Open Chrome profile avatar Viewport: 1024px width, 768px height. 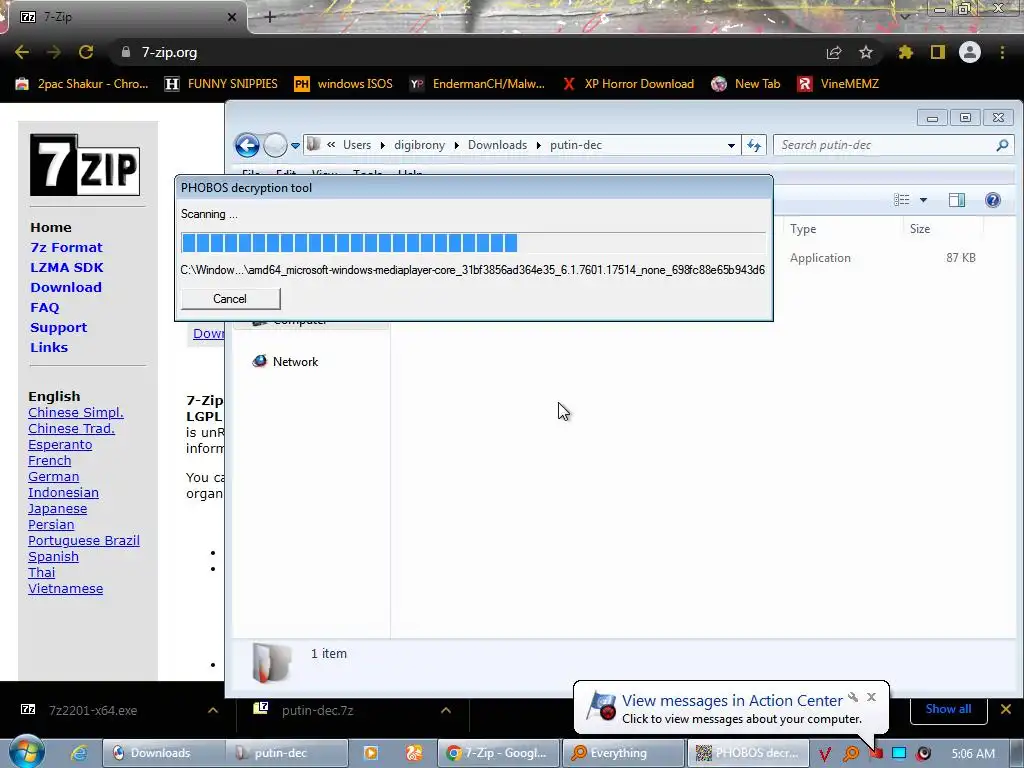[970, 52]
